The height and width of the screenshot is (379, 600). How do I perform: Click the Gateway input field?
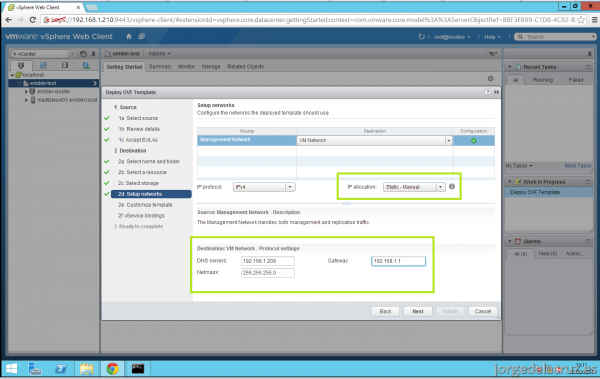tap(398, 261)
